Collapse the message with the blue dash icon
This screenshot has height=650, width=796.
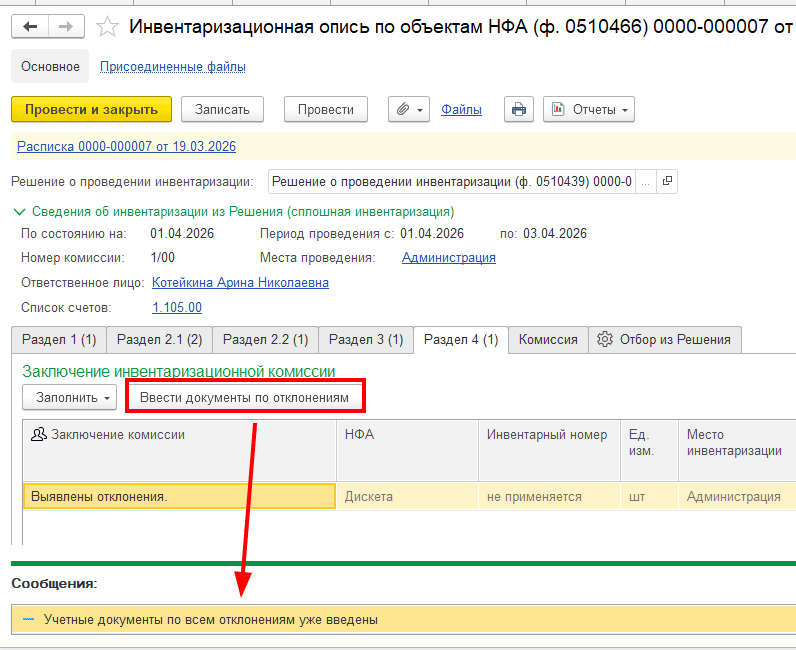coord(28,619)
